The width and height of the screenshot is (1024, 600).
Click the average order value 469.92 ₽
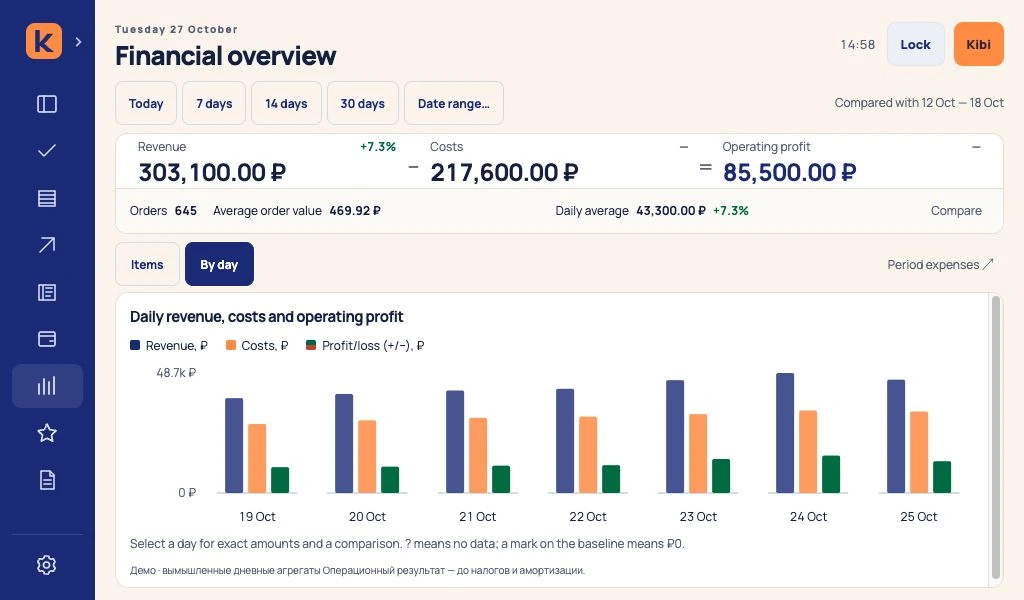(355, 211)
